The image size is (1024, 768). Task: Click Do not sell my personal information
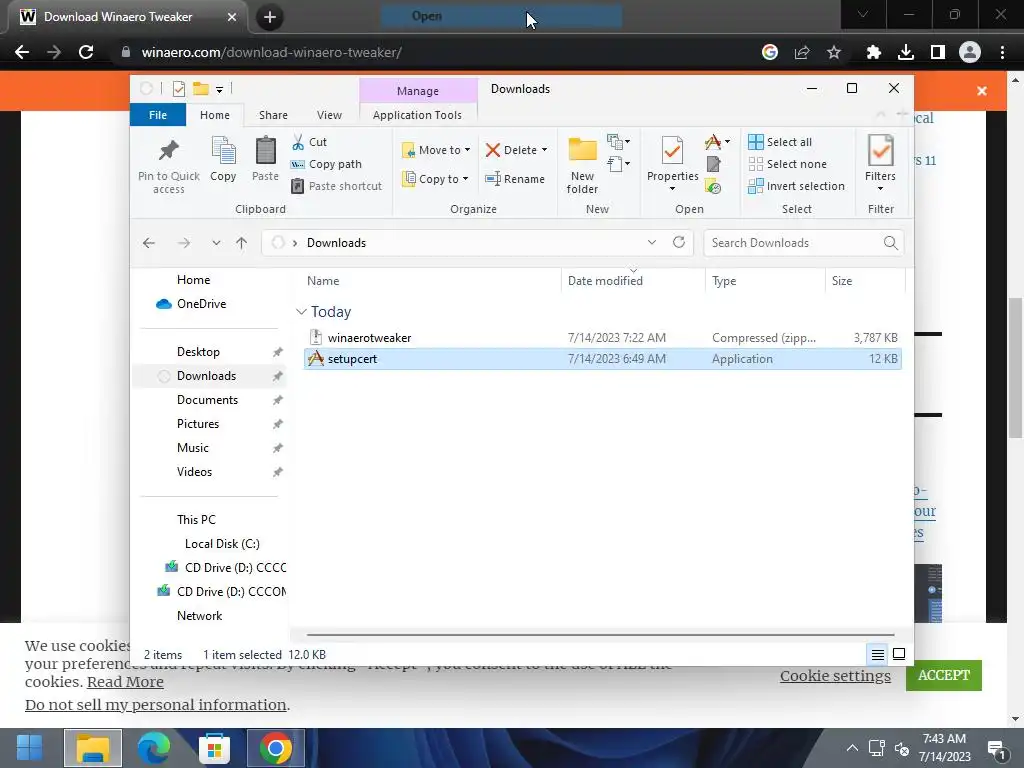(155, 705)
